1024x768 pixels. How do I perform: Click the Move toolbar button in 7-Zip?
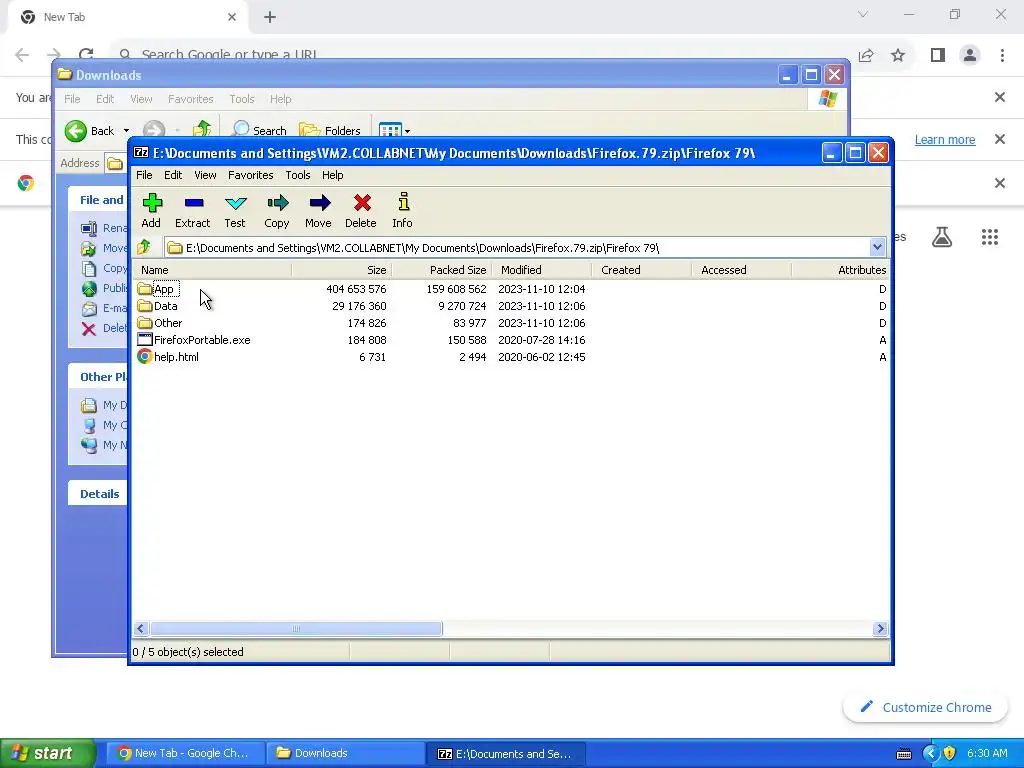(319, 210)
